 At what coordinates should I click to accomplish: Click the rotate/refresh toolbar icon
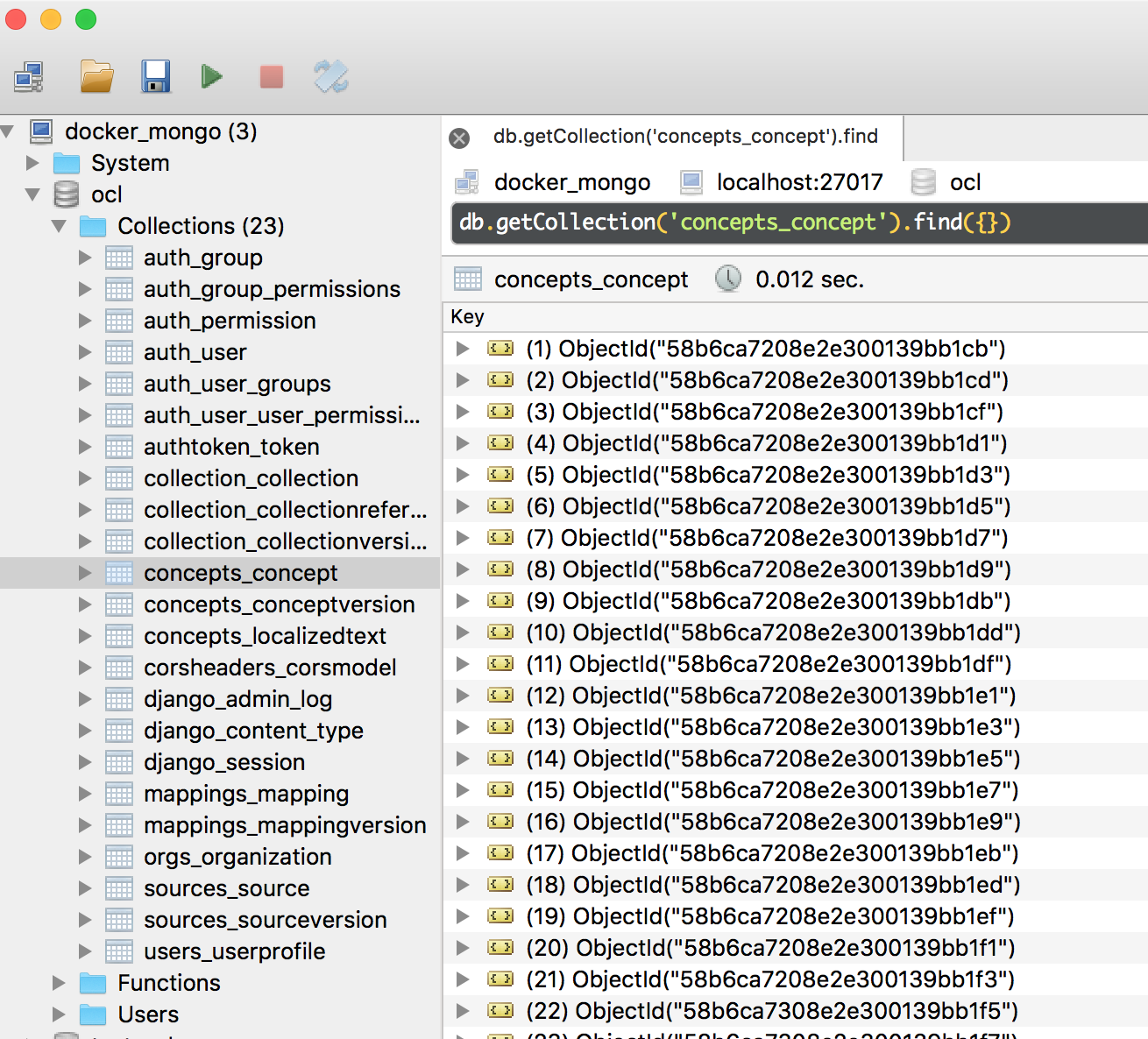coord(331,77)
